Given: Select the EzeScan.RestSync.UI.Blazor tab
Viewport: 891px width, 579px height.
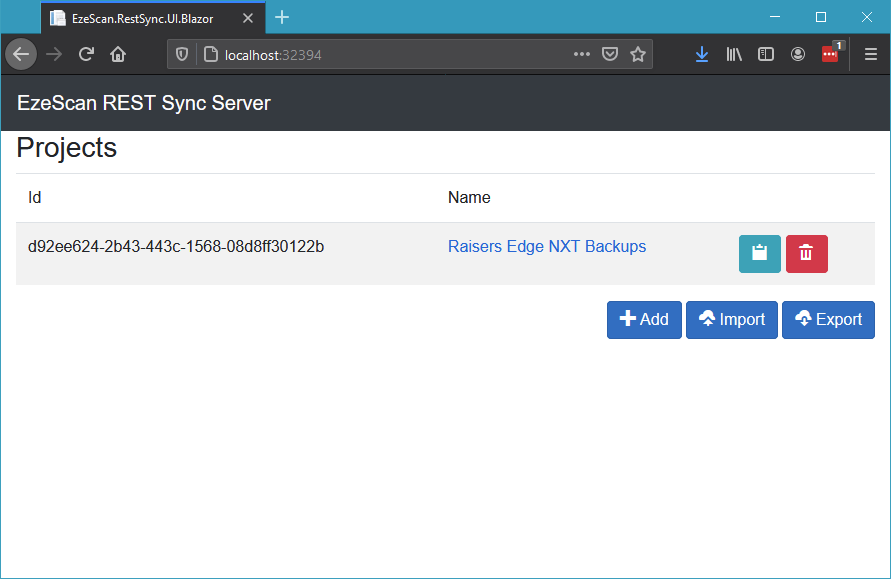Looking at the screenshot, I should [142, 18].
